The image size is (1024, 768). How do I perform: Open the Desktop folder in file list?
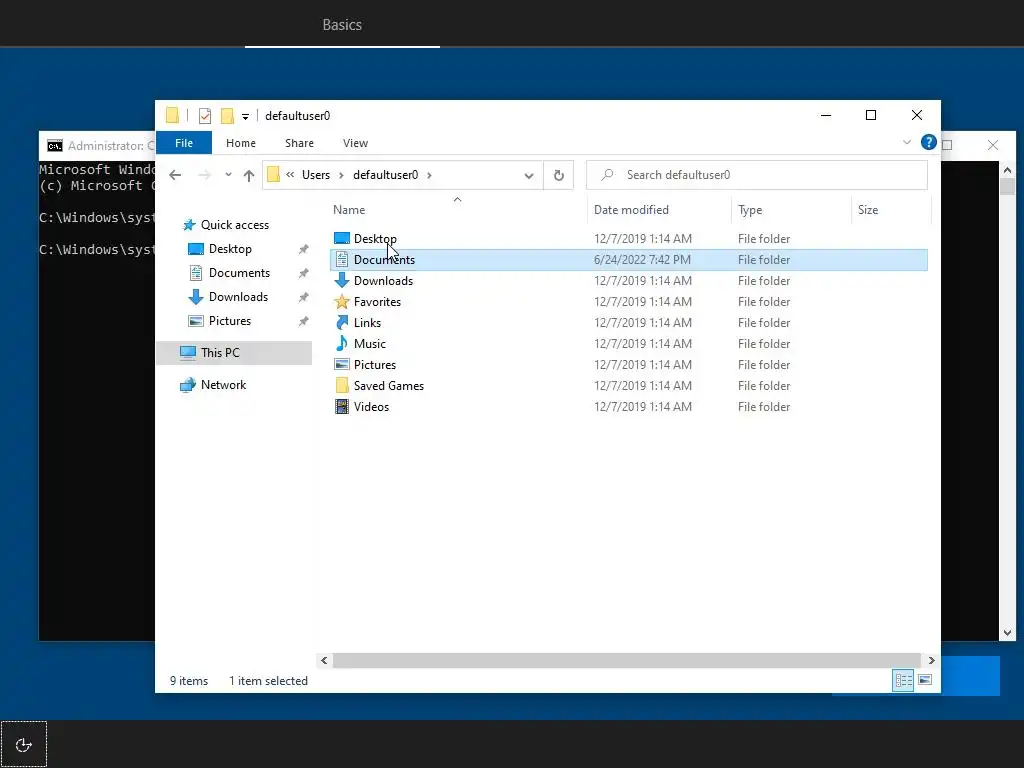pyautogui.click(x=375, y=238)
